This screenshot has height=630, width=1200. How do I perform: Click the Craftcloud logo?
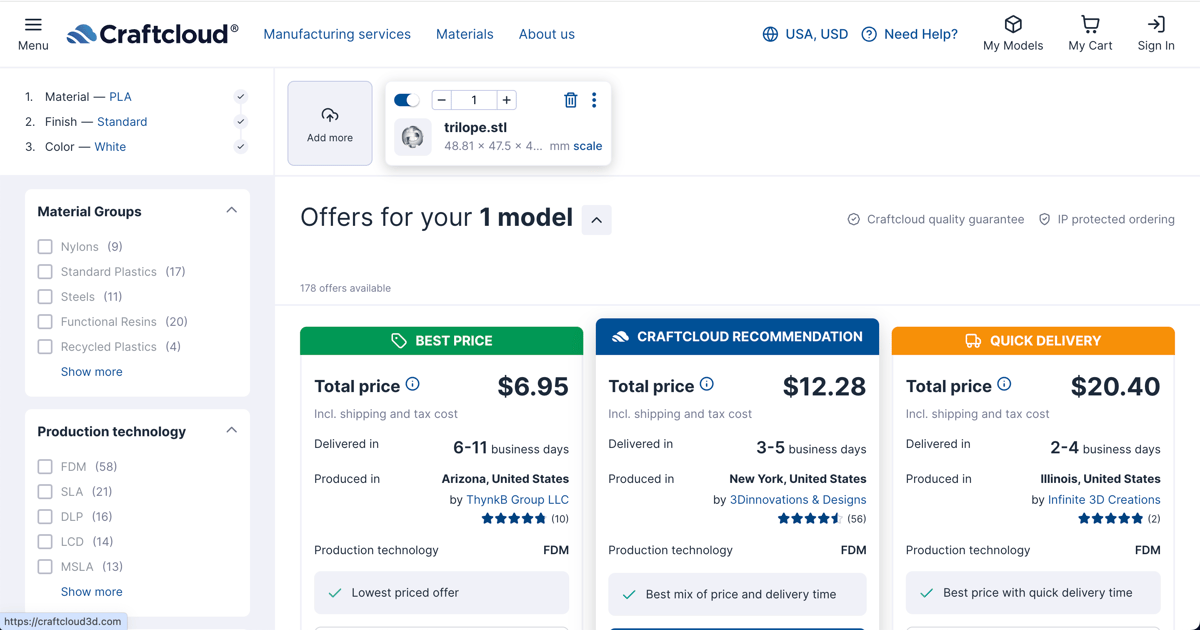pyautogui.click(x=152, y=34)
